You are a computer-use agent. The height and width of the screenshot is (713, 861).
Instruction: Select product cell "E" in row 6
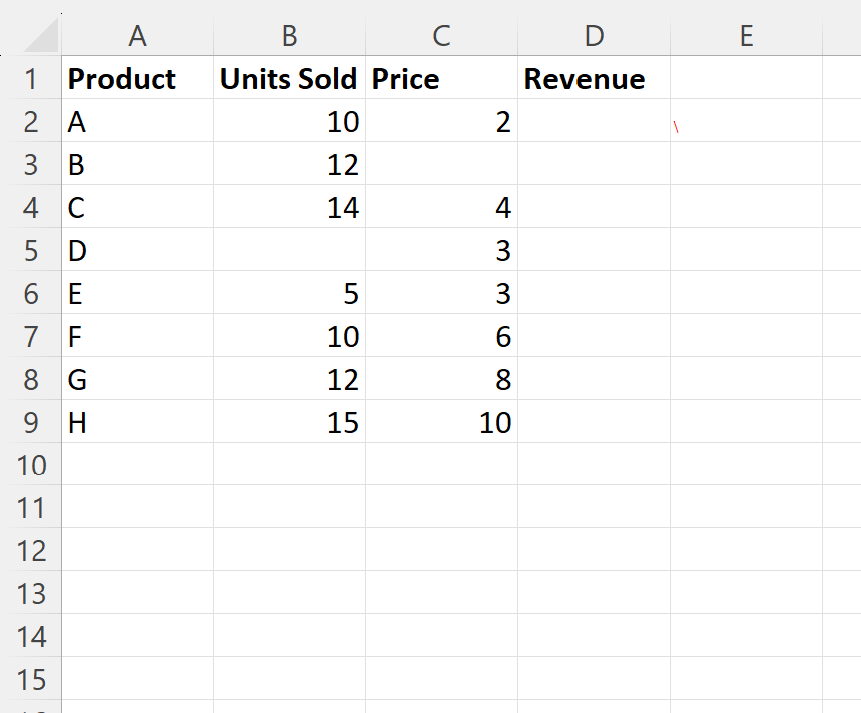pyautogui.click(x=137, y=293)
